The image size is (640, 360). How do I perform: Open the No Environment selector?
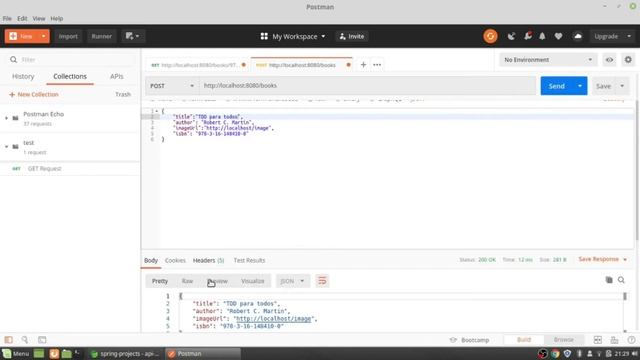[x=548, y=60]
